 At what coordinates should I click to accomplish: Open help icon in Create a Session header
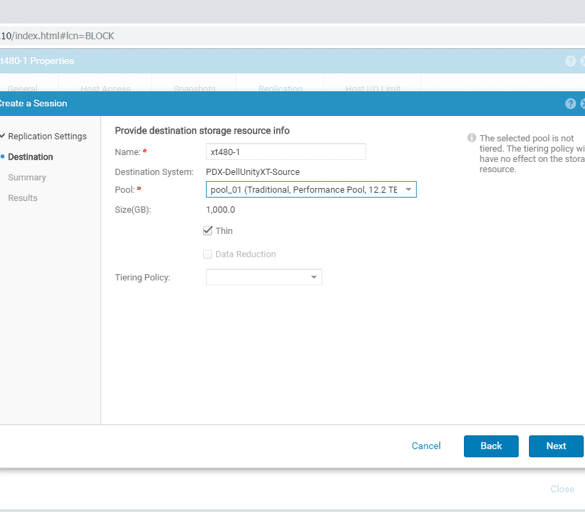click(570, 103)
